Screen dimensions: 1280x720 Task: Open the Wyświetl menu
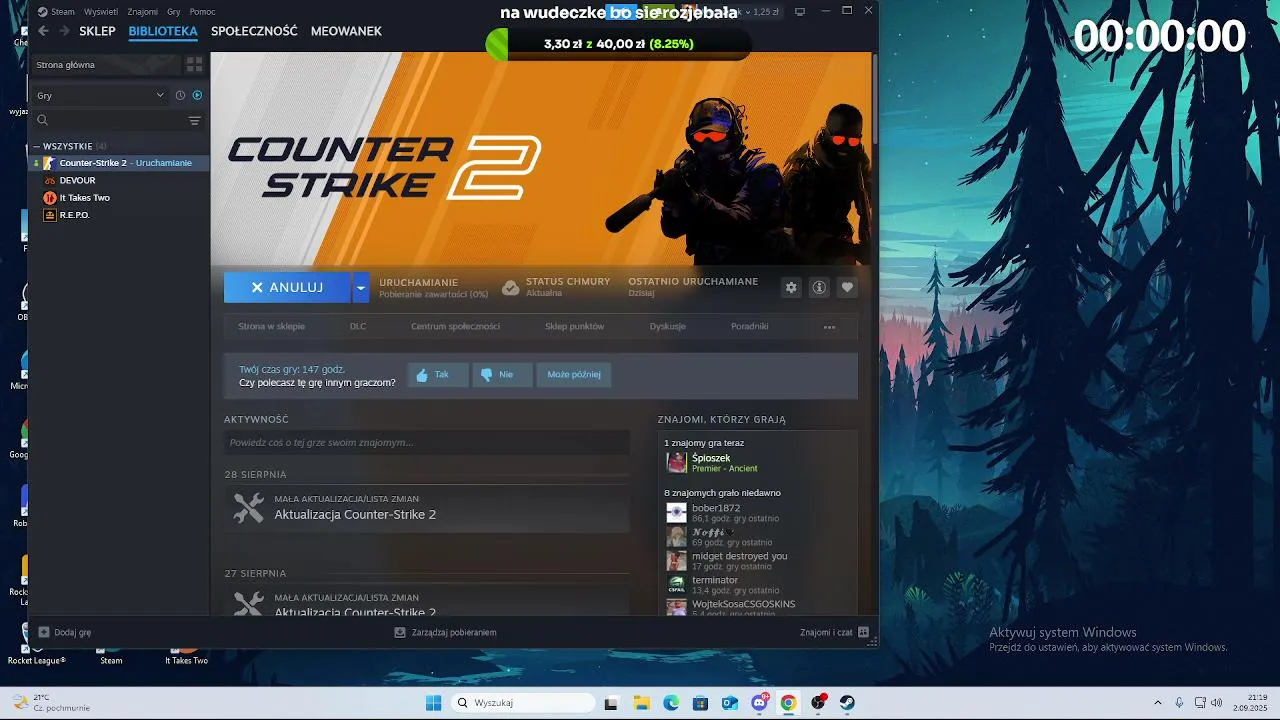click(100, 12)
